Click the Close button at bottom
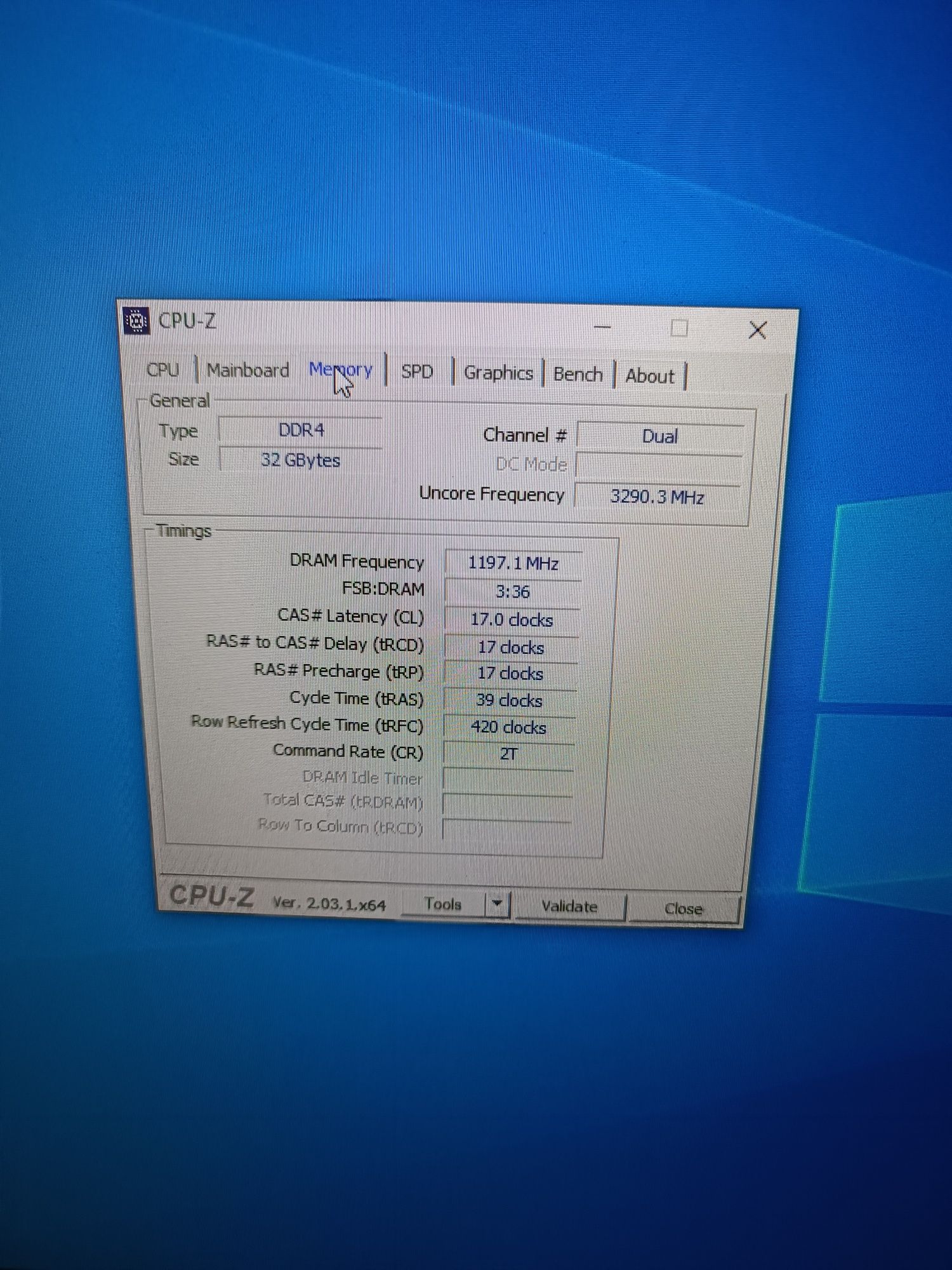 coord(683,909)
